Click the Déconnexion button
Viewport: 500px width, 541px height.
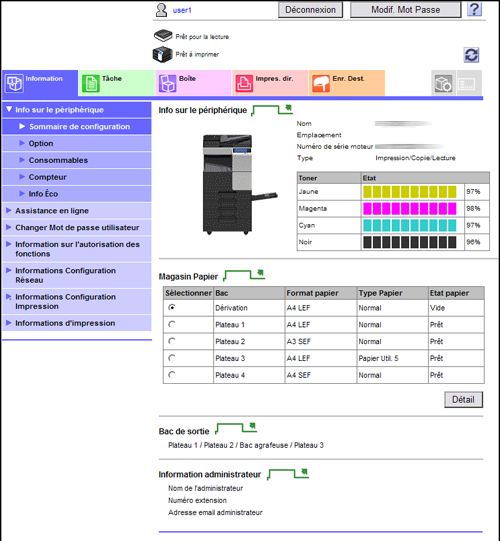click(x=311, y=10)
